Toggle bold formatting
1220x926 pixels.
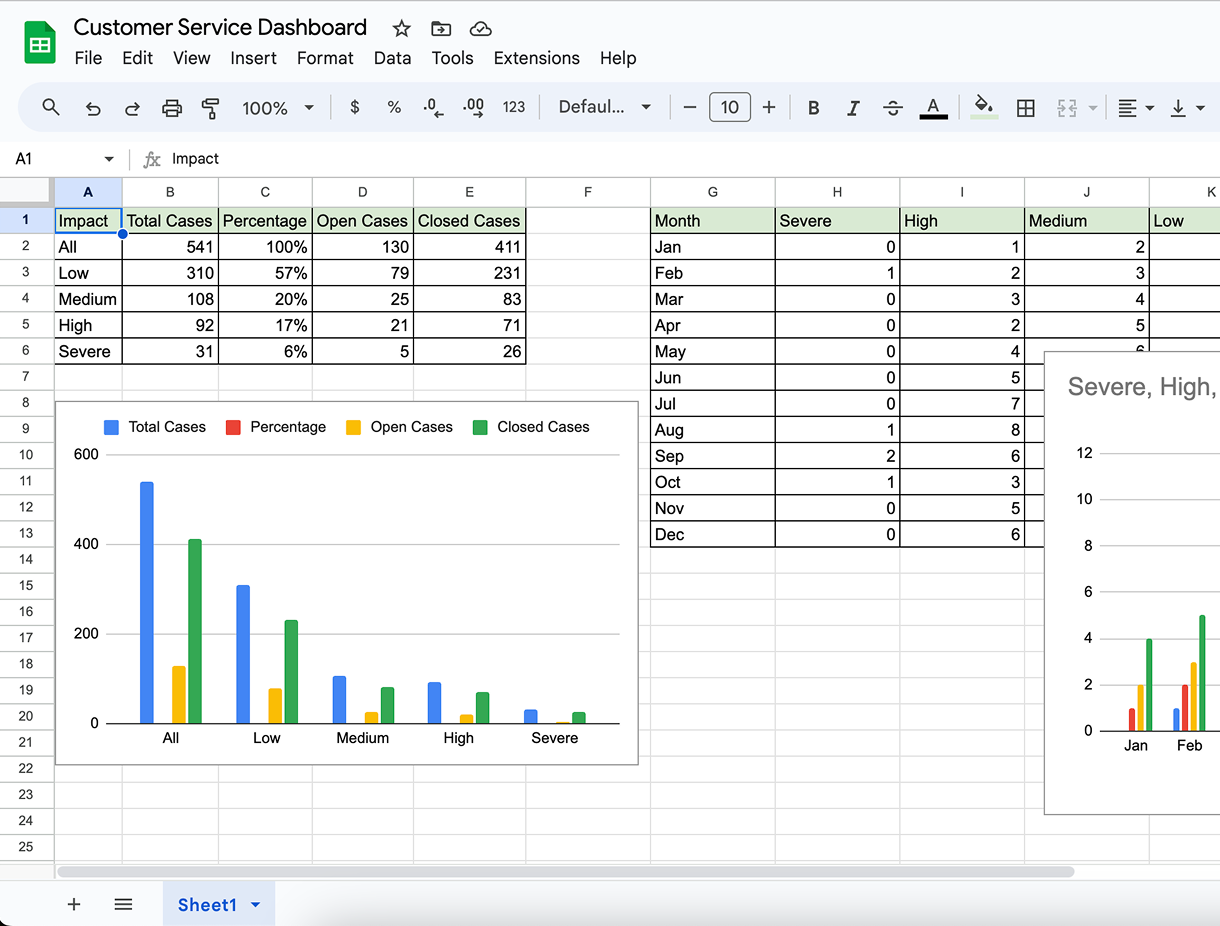coord(813,108)
